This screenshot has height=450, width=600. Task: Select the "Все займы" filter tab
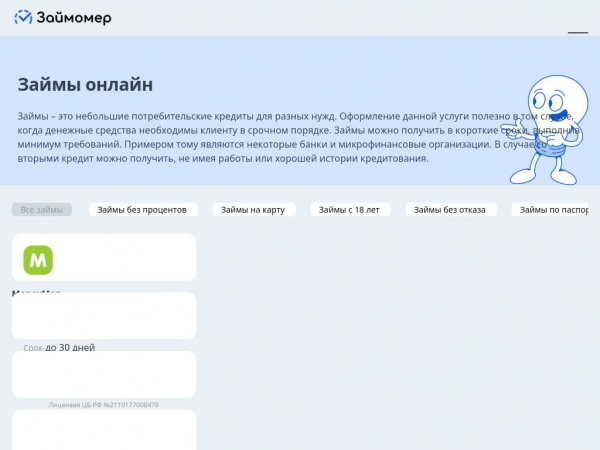pyautogui.click(x=42, y=210)
